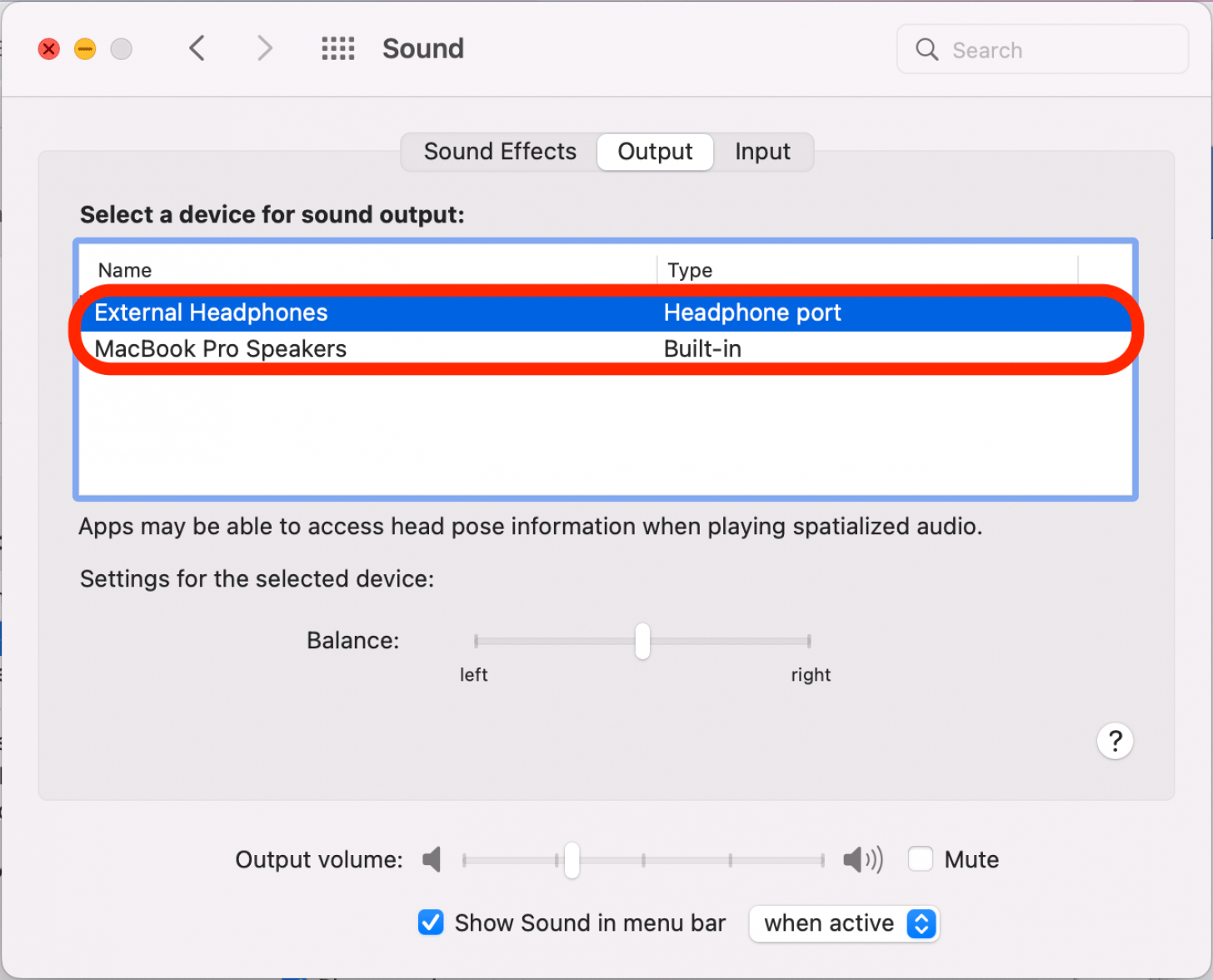Click the back navigation arrow
This screenshot has width=1213, height=980.
click(x=197, y=48)
